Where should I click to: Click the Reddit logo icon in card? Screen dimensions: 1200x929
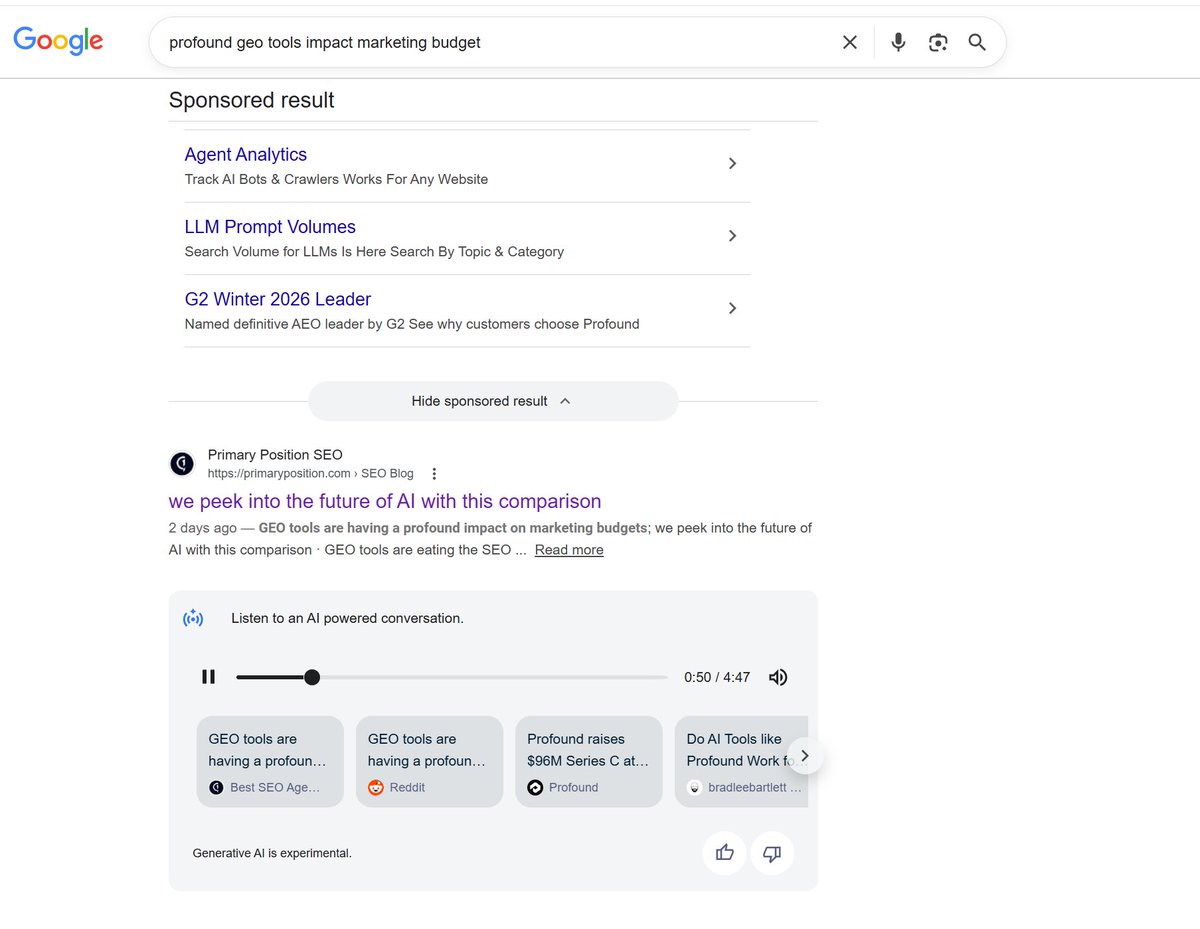376,788
